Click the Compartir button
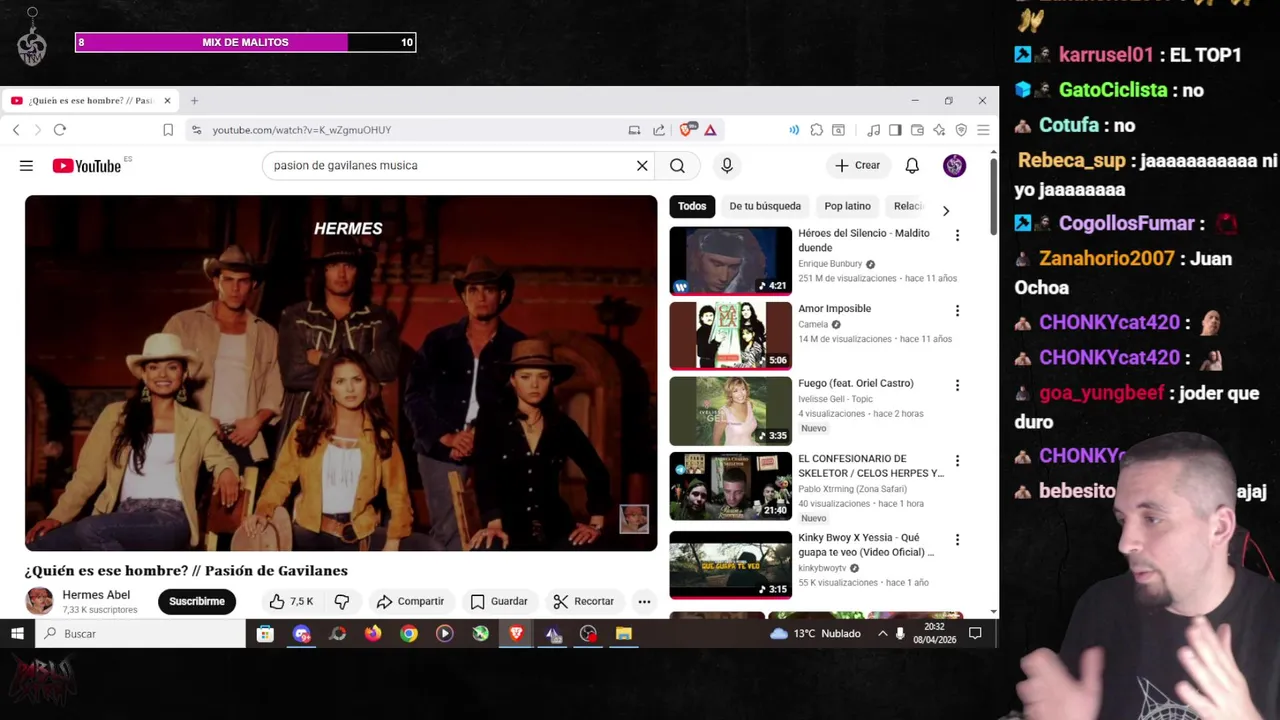The height and width of the screenshot is (720, 1280). click(410, 601)
